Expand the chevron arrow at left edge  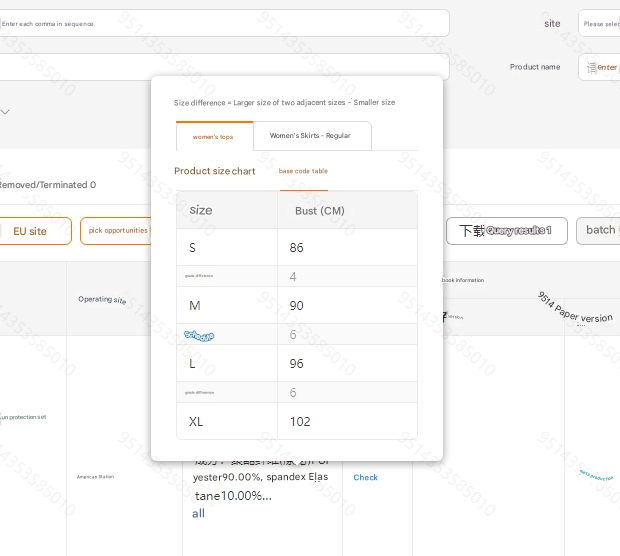click(x=5, y=112)
